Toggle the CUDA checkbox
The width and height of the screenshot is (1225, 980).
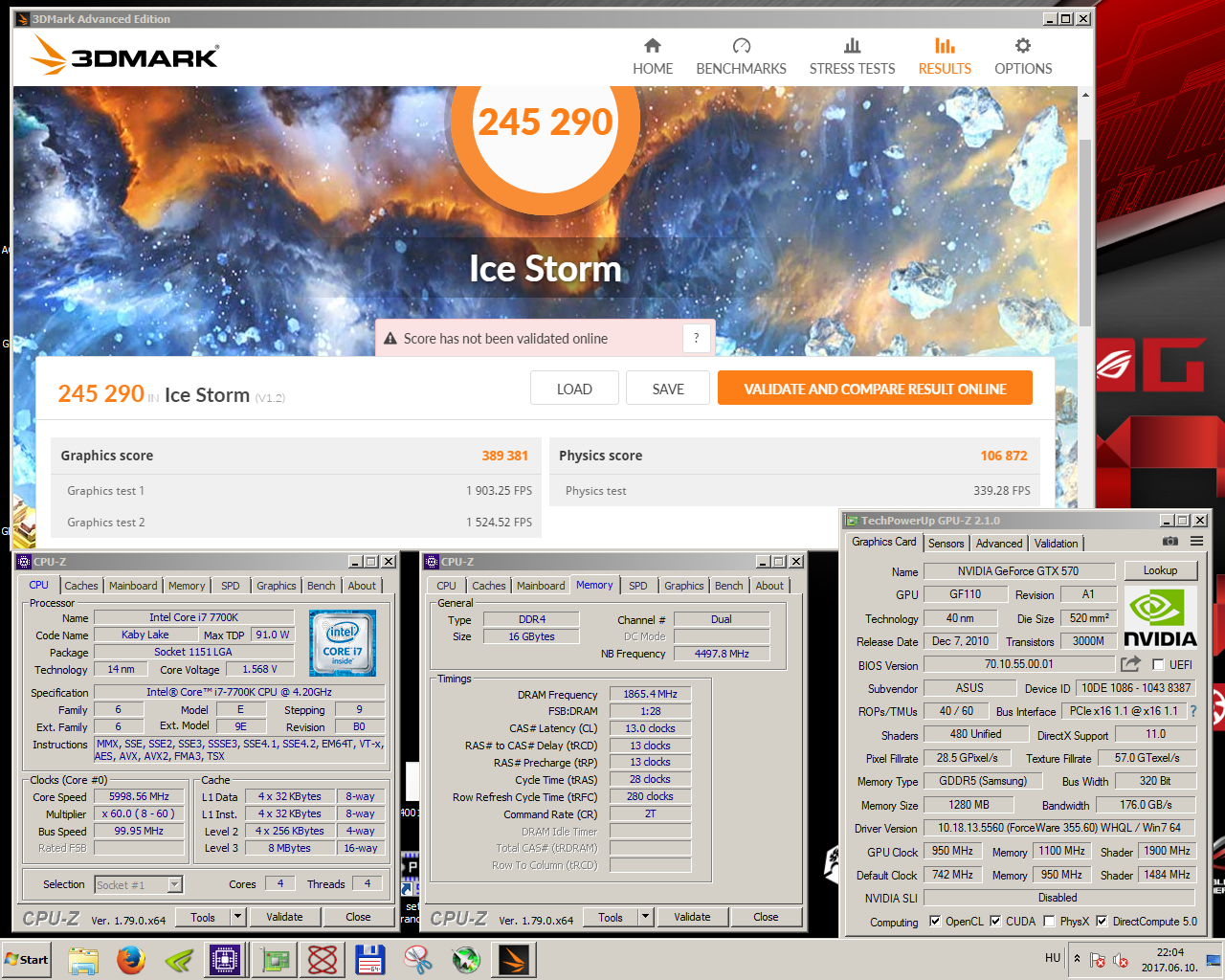click(x=995, y=922)
